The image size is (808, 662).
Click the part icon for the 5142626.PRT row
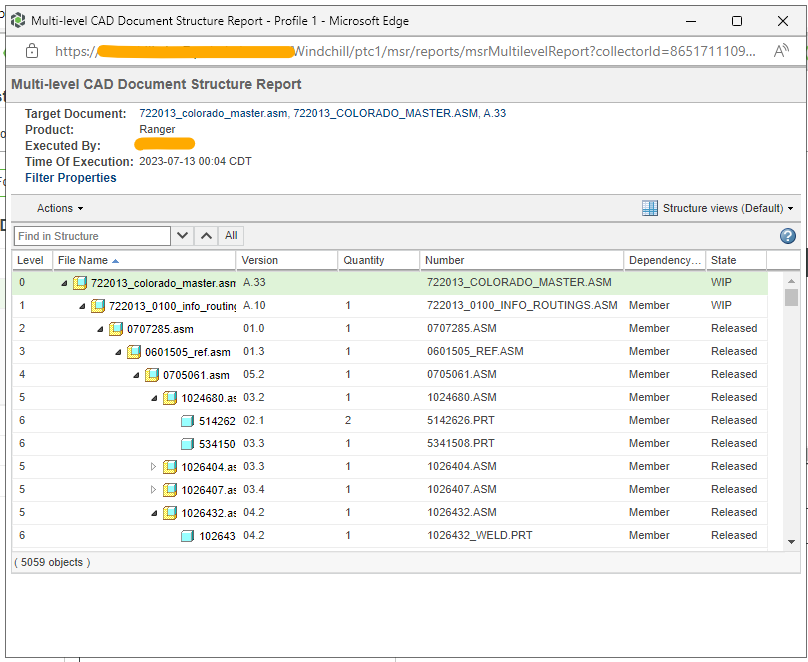point(187,421)
